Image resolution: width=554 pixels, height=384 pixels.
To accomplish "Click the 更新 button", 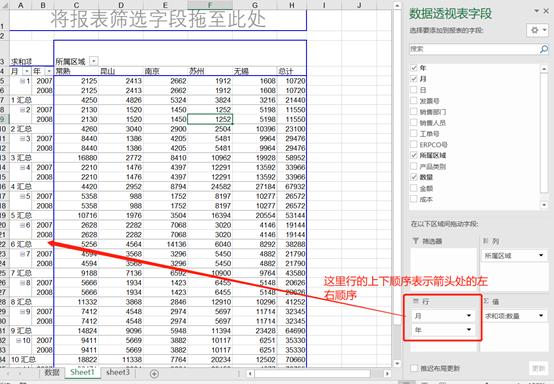I will pos(538,368).
